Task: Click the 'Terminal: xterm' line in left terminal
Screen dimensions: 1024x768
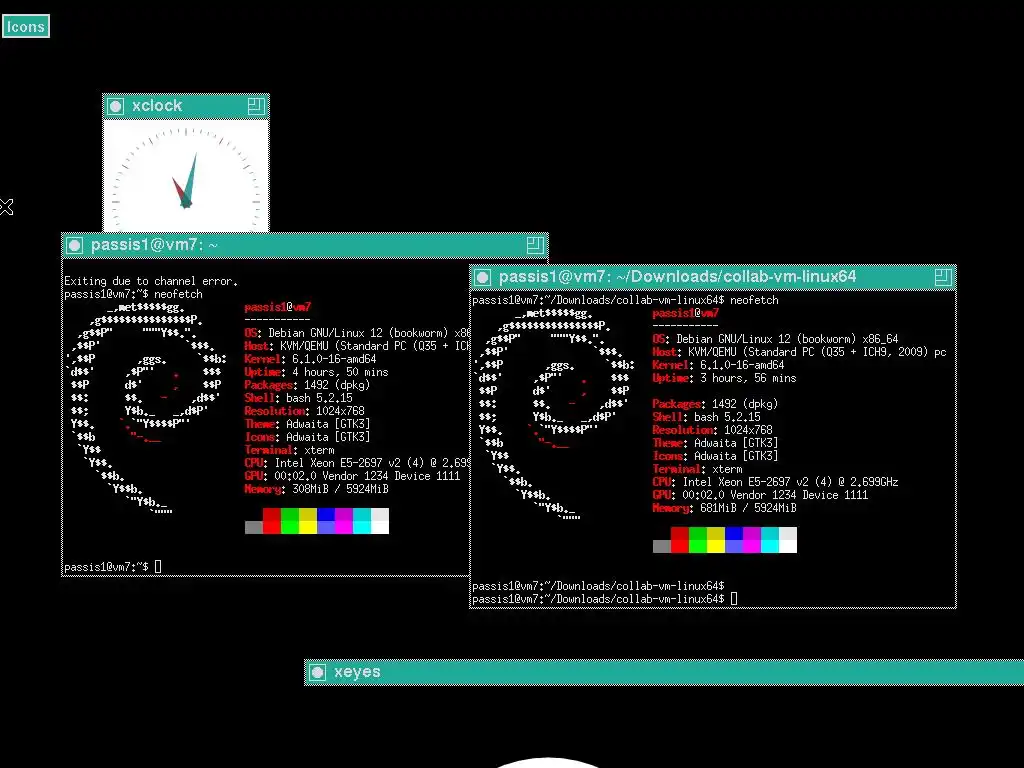Action: pyautogui.click(x=289, y=450)
